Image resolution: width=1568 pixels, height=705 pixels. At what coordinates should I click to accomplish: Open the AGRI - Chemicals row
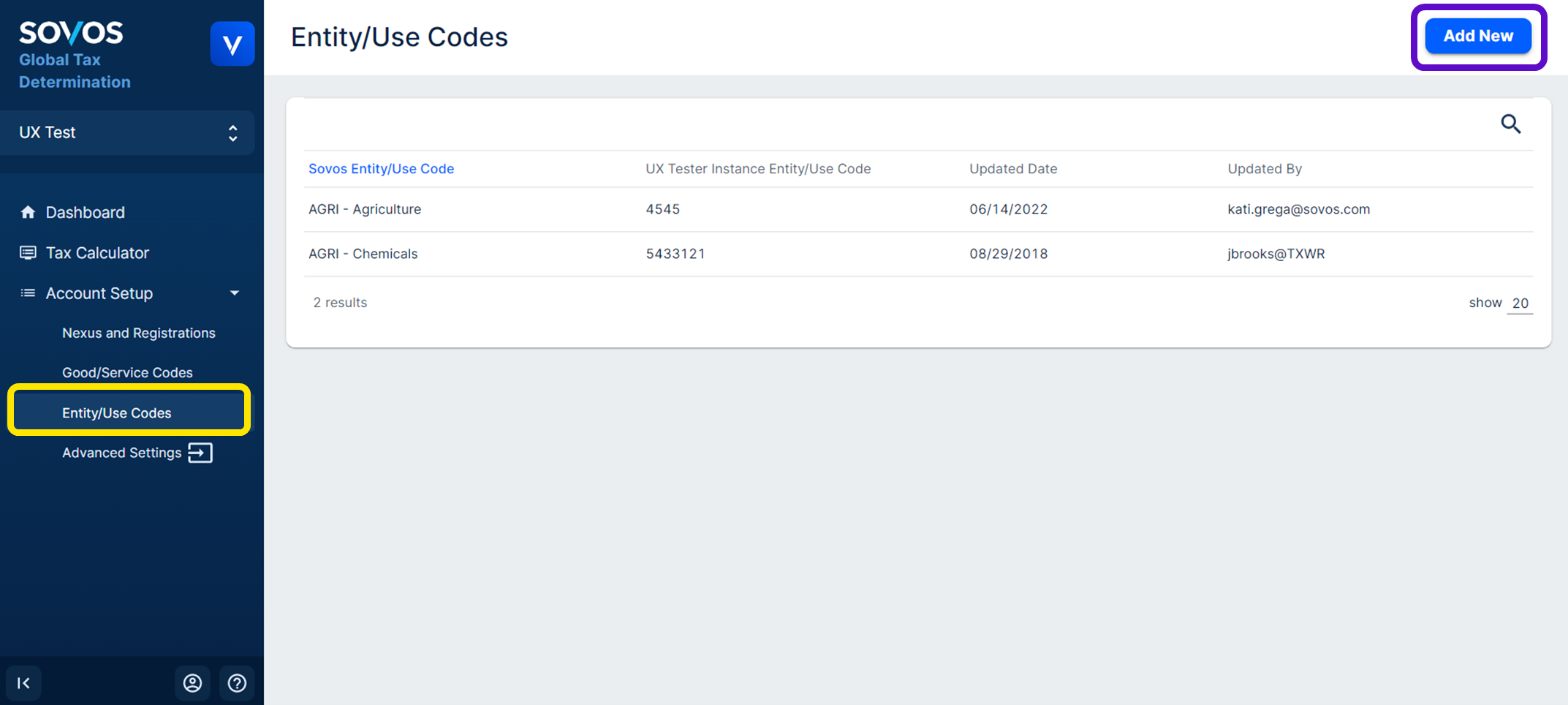(363, 254)
